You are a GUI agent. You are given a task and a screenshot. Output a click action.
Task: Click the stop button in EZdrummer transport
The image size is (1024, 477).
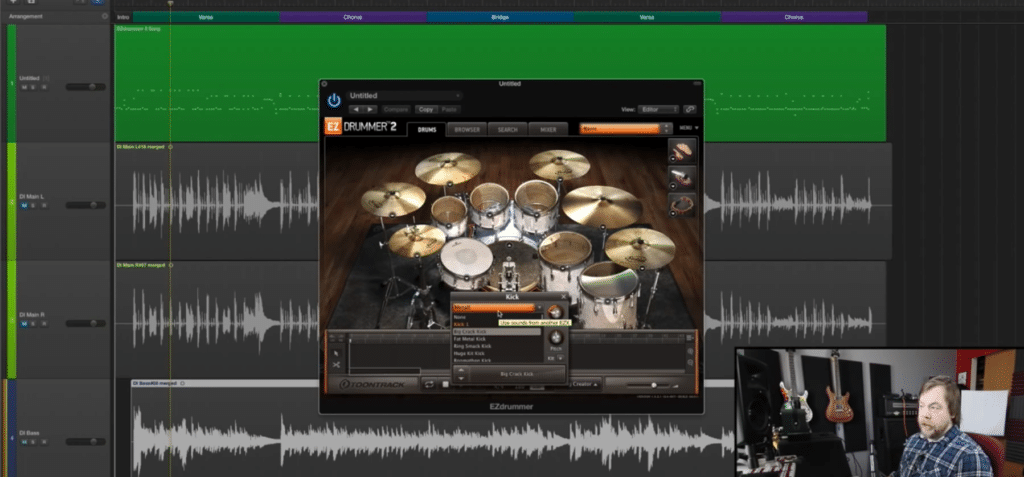[x=445, y=384]
